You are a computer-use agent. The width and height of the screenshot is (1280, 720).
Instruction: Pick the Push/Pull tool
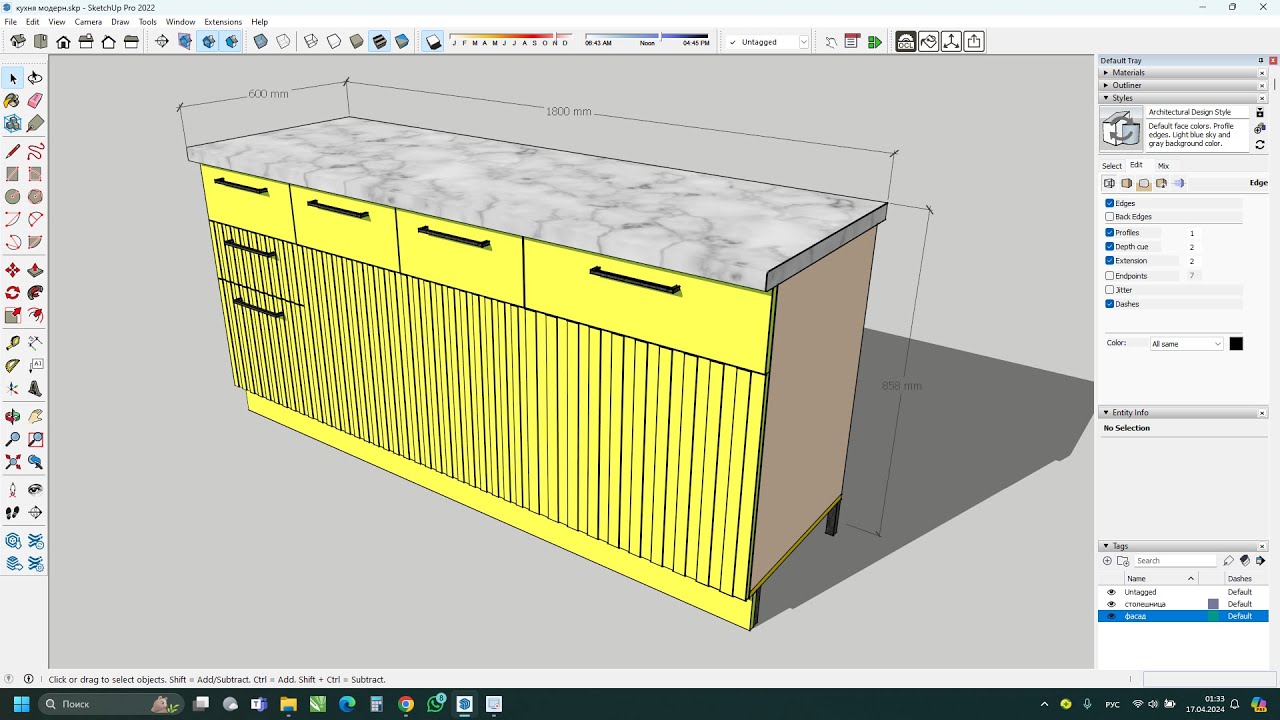(x=35, y=270)
